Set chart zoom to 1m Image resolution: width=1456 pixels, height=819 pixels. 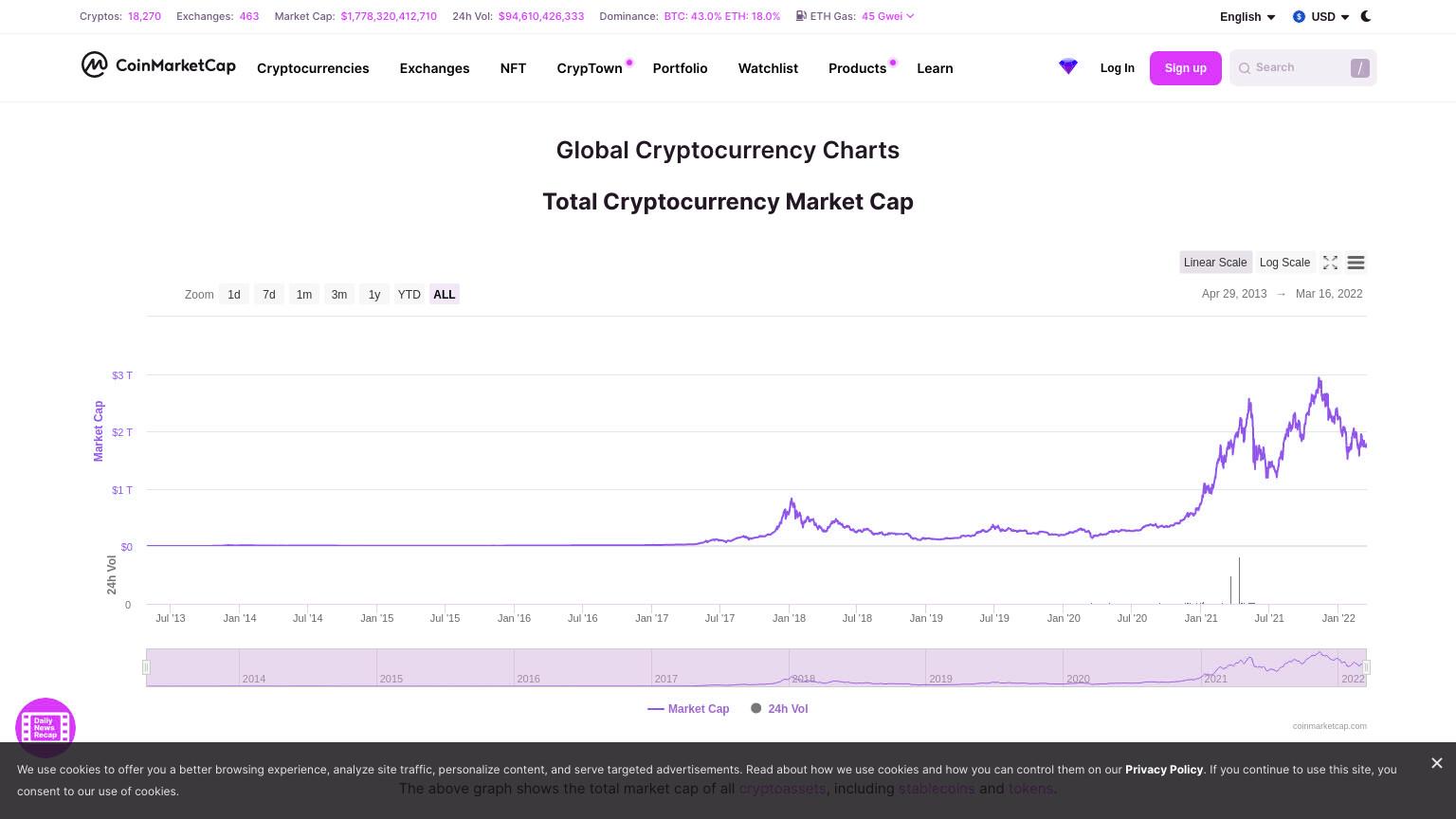pyautogui.click(x=304, y=295)
